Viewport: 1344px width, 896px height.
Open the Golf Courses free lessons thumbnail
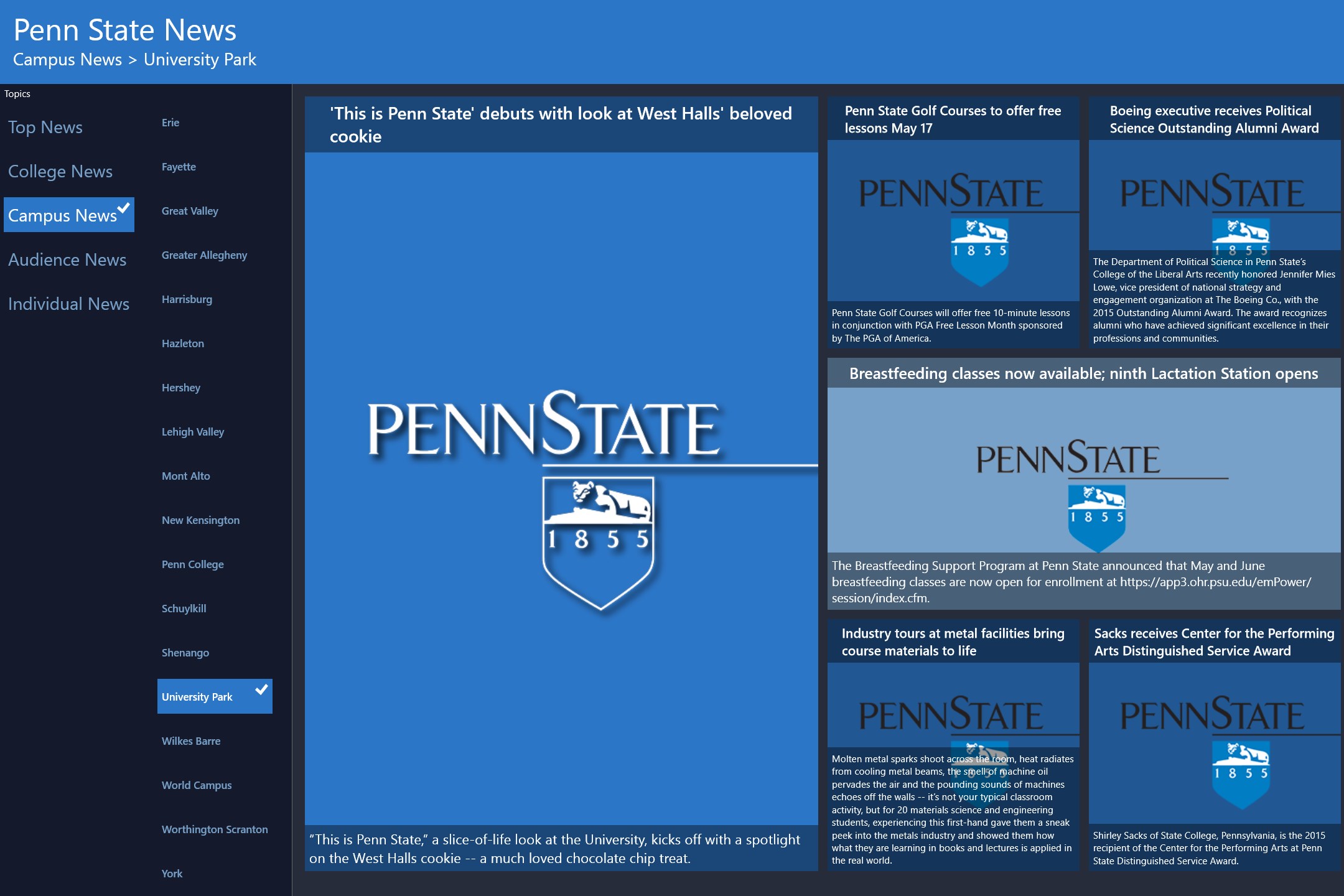[953, 221]
